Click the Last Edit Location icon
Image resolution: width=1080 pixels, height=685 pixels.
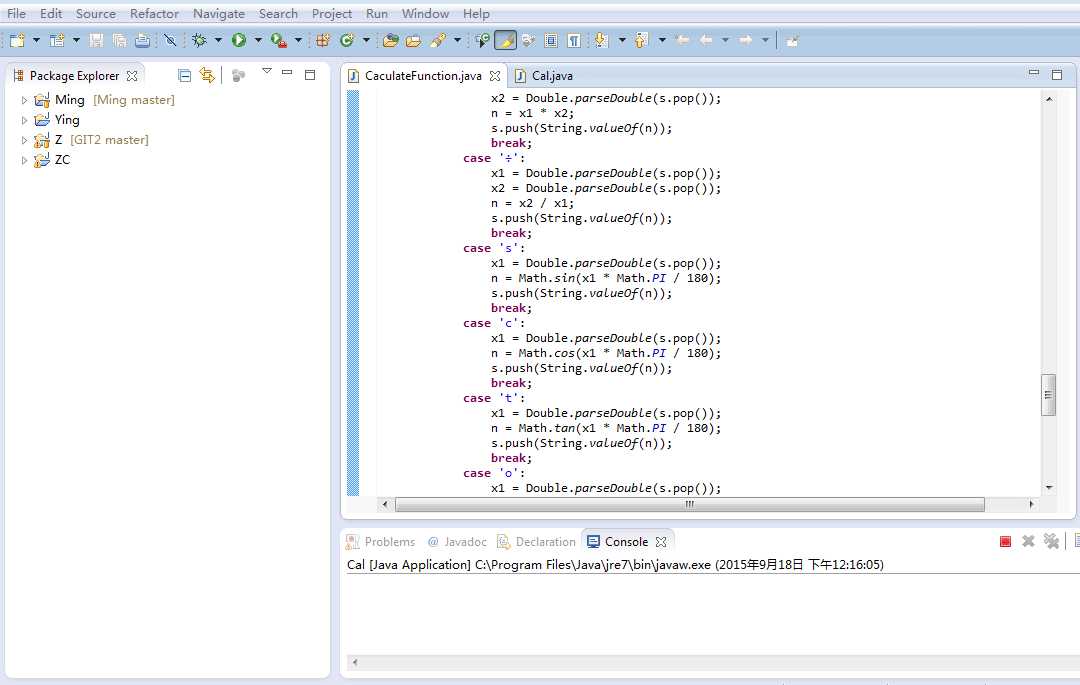[683, 41]
